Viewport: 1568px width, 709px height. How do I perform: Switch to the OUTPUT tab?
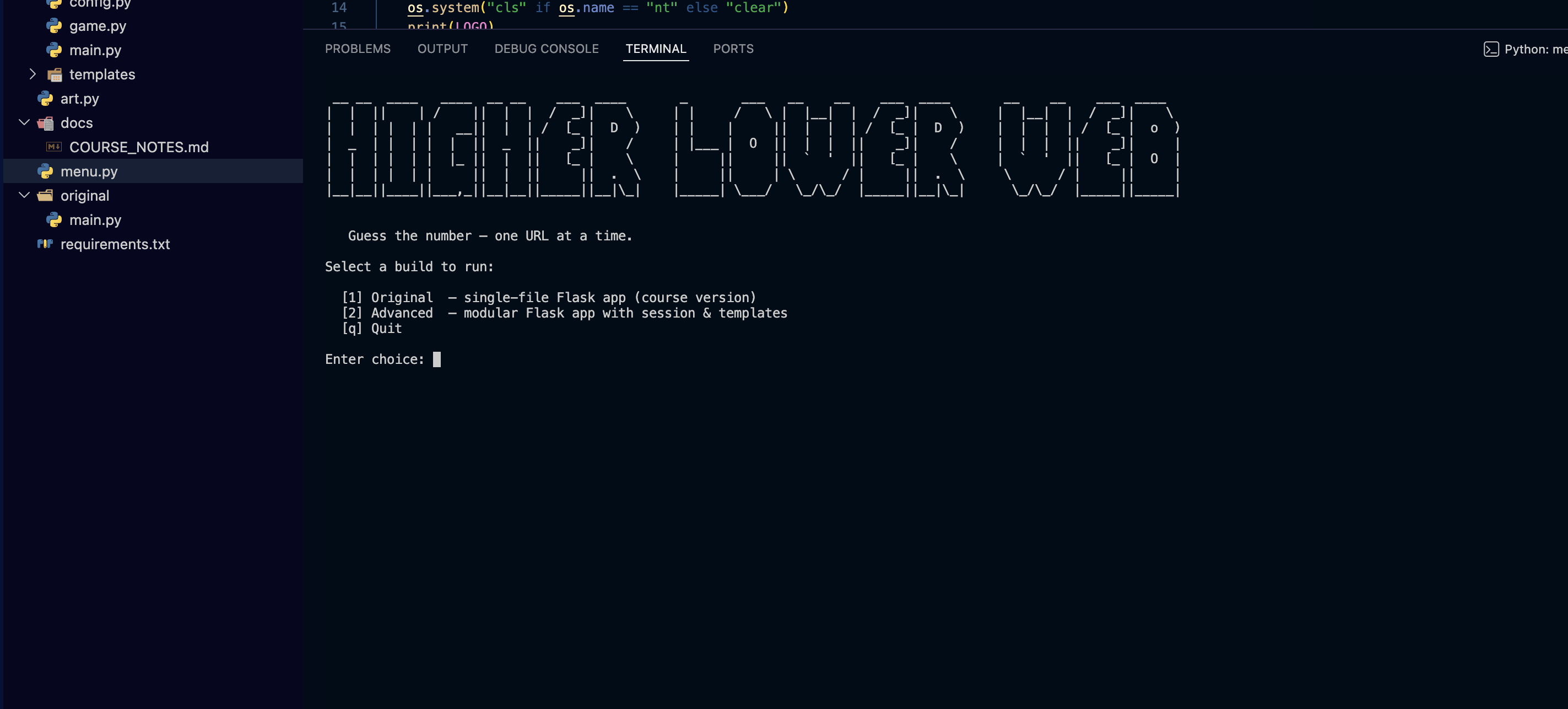tap(442, 49)
